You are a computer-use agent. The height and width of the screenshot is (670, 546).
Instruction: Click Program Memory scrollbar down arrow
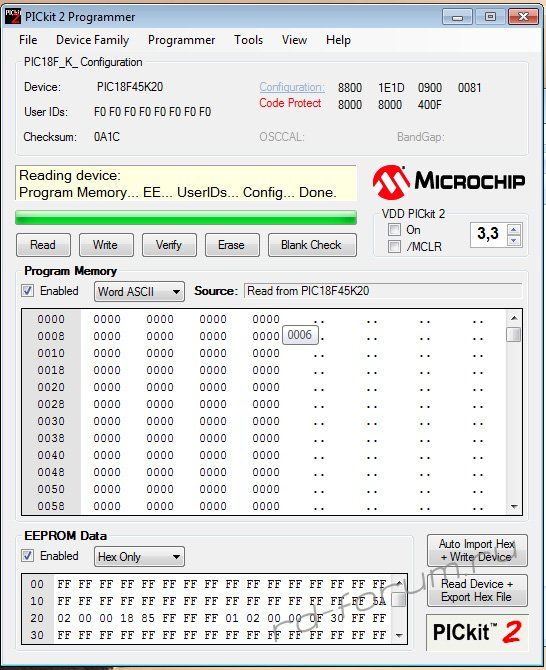point(514,507)
